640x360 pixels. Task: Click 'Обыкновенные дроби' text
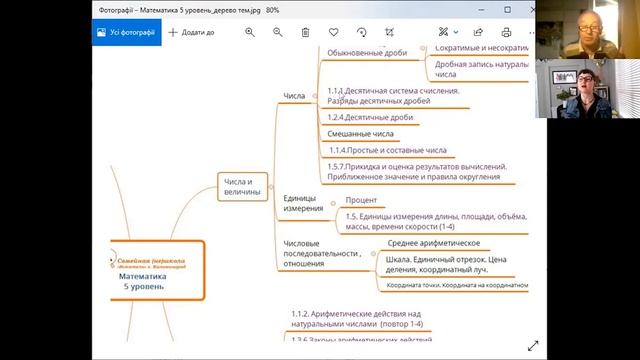367,53
